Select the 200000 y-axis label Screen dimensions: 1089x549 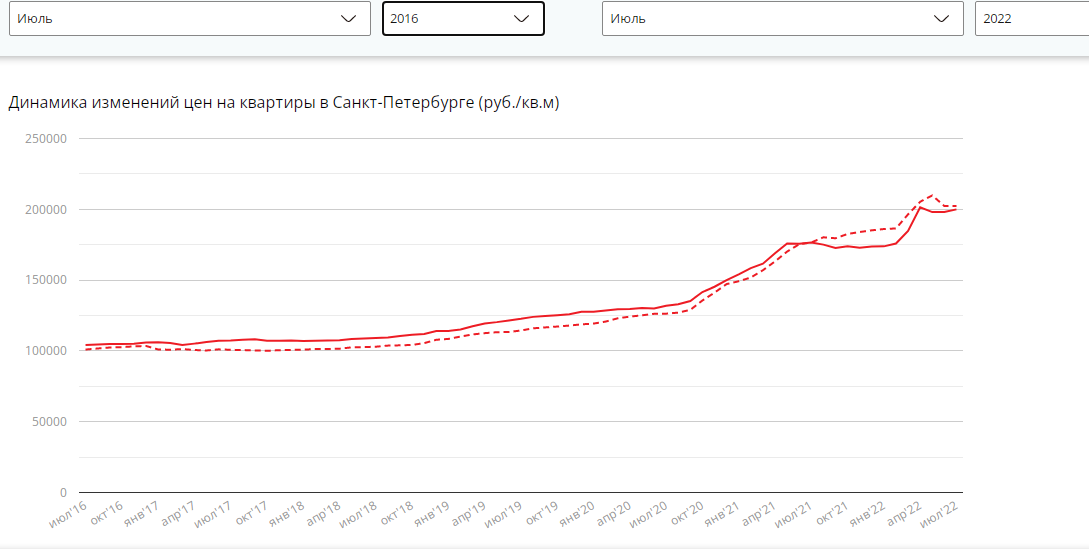(x=44, y=209)
